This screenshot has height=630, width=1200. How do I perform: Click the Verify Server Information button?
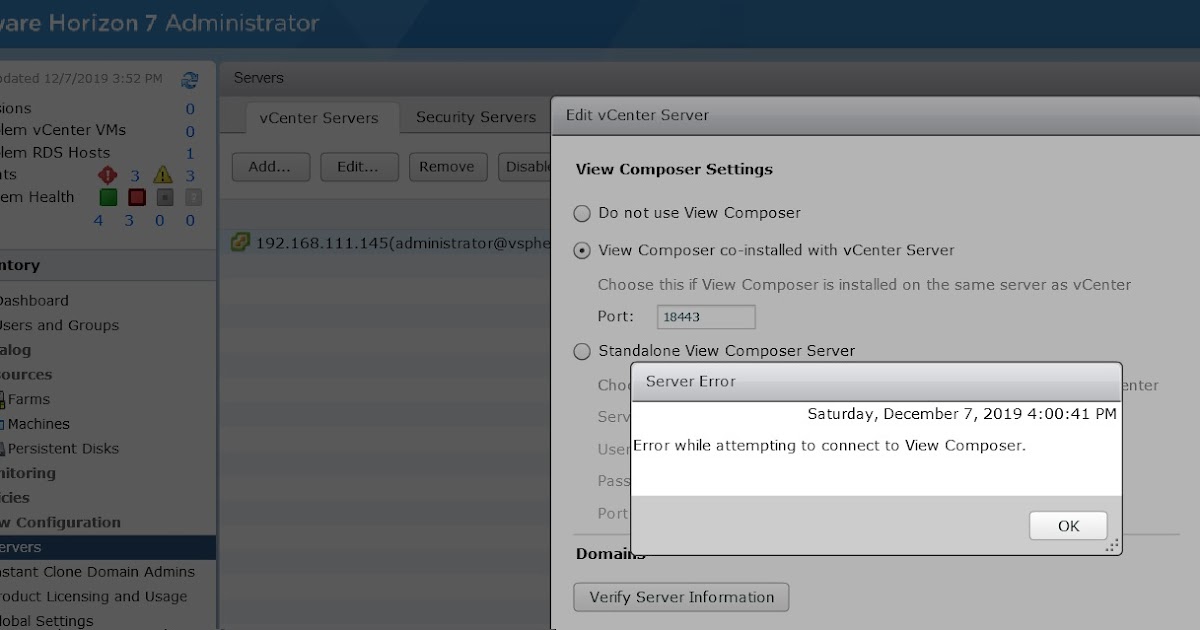[x=681, y=597]
